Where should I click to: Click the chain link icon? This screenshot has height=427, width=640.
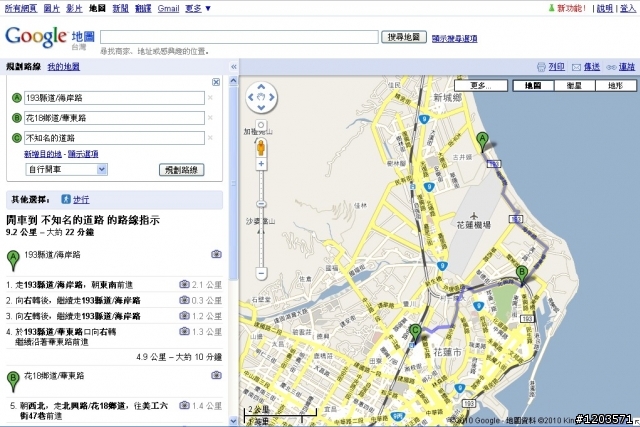tap(611, 67)
